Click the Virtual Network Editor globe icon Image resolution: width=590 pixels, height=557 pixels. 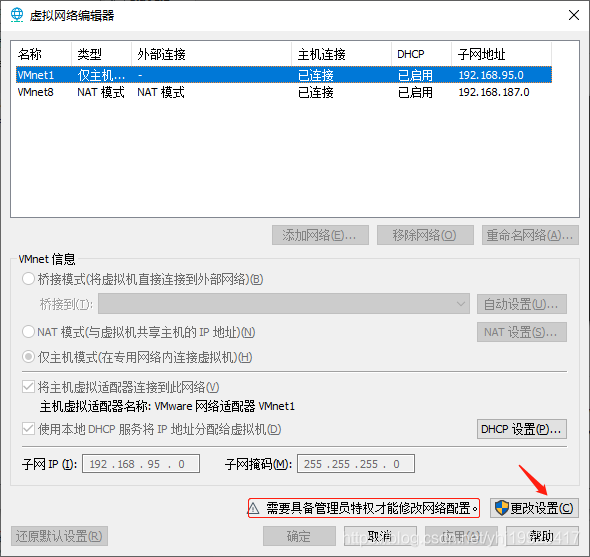coord(17,15)
